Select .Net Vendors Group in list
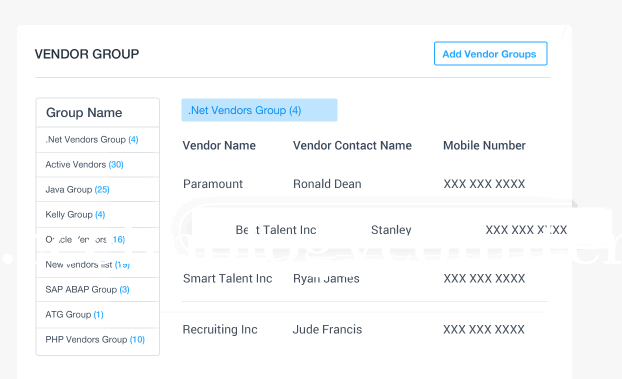622x379 pixels. pyautogui.click(x=98, y=140)
